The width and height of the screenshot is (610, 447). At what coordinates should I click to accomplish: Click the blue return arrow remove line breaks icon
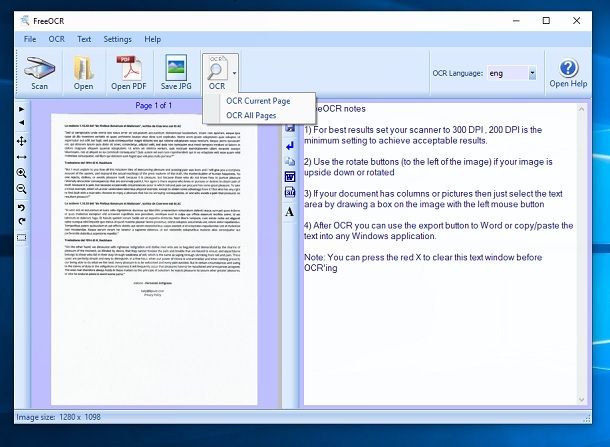290,146
